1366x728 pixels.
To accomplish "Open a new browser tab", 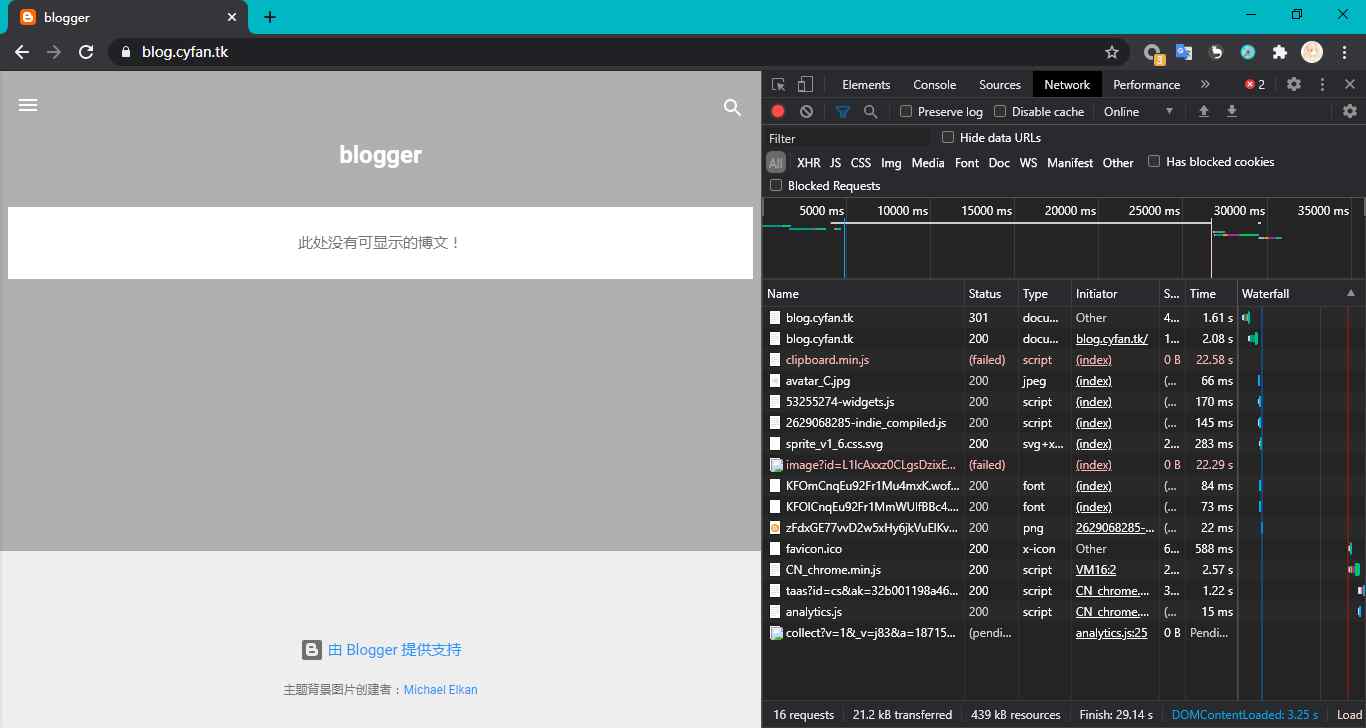I will 270,17.
